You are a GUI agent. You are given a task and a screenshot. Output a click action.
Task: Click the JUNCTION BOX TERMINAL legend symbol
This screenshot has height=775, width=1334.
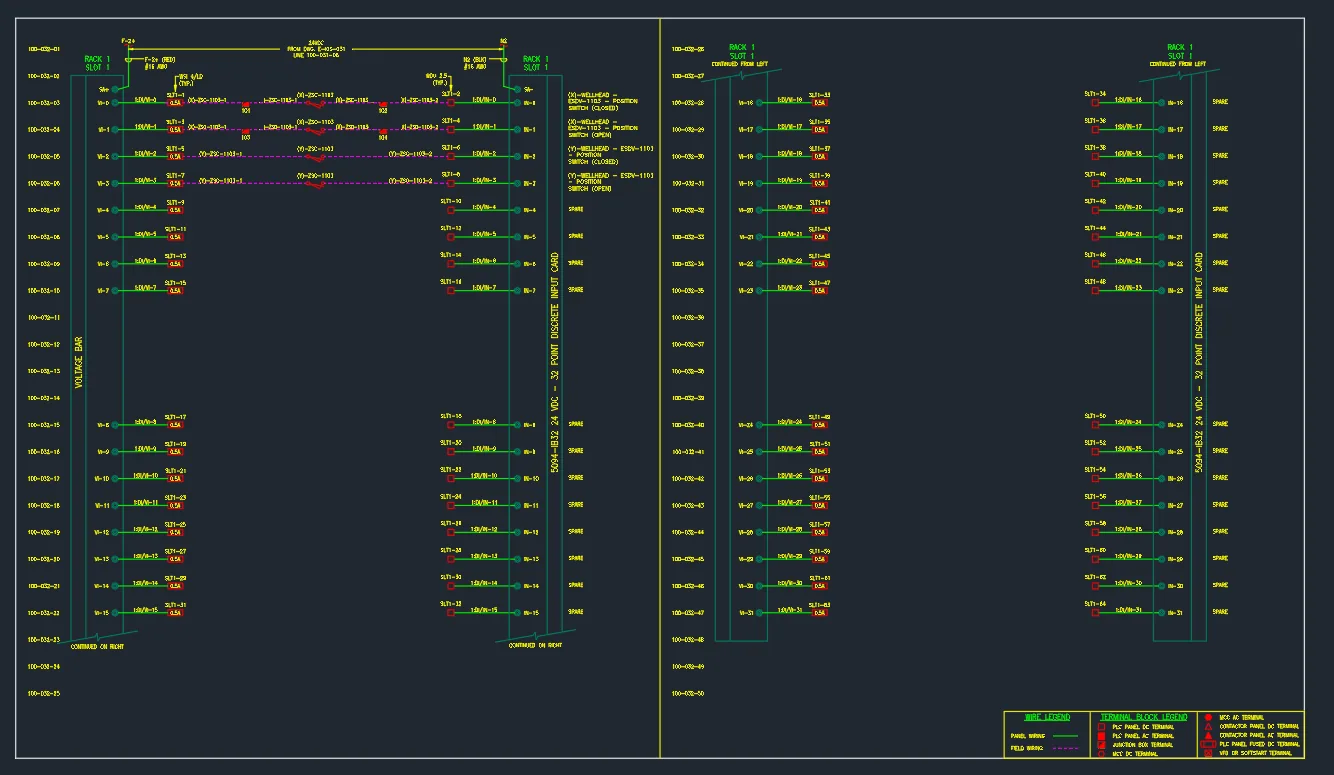pyautogui.click(x=1101, y=745)
